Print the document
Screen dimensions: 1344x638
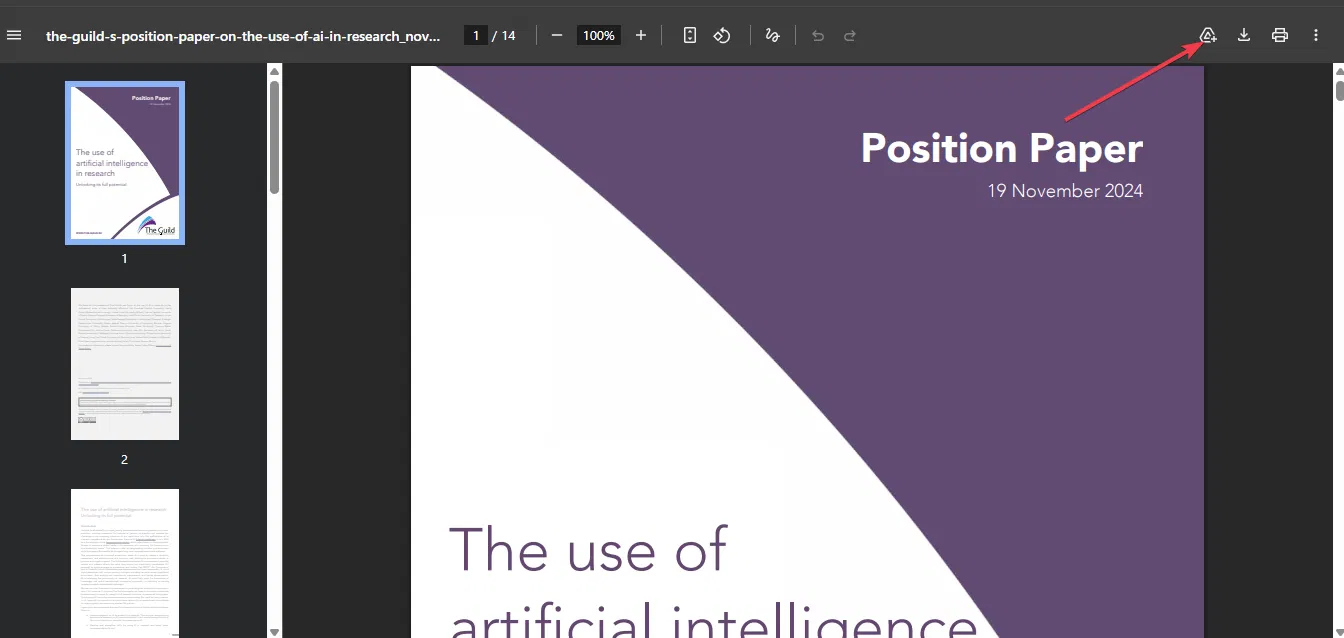(1280, 35)
